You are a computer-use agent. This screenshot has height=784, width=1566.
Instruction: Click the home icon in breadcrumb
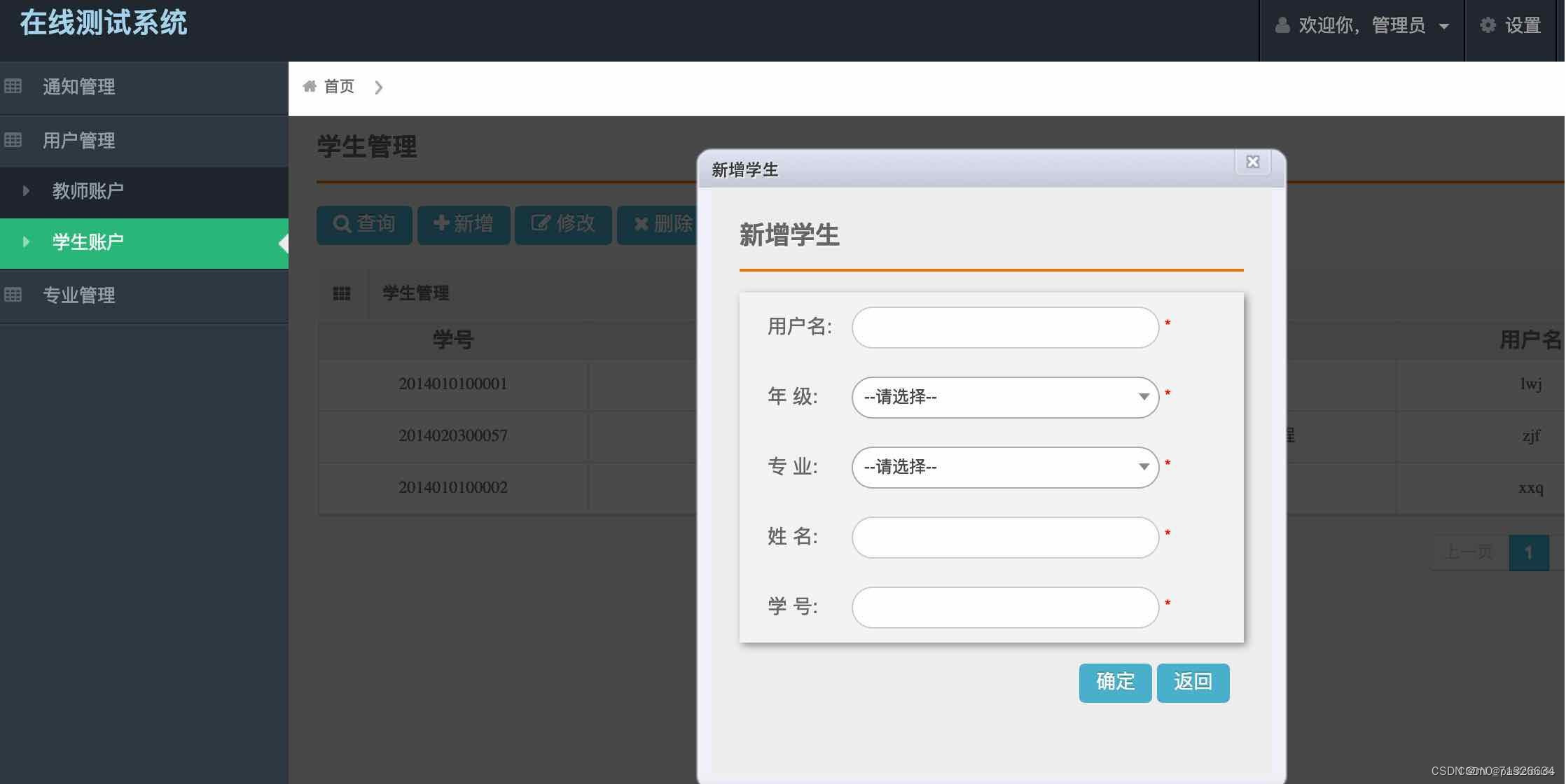pos(309,86)
